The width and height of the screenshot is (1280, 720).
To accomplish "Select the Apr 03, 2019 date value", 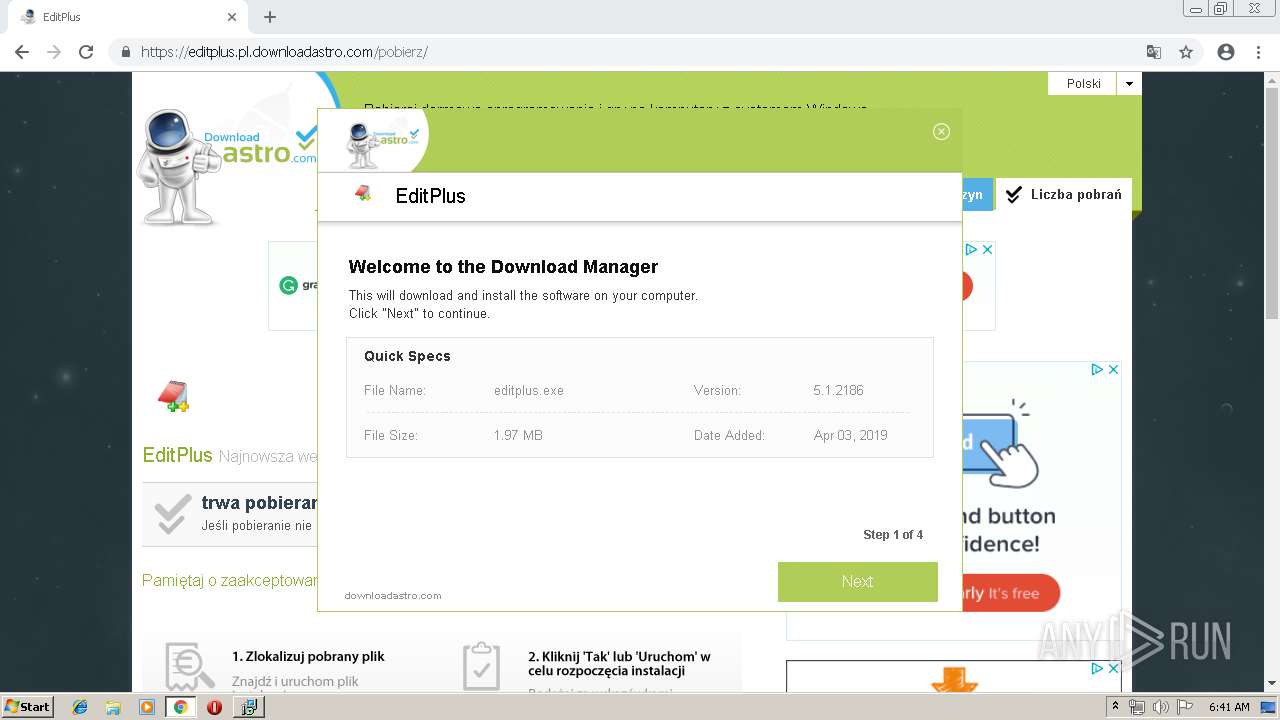I will (850, 435).
